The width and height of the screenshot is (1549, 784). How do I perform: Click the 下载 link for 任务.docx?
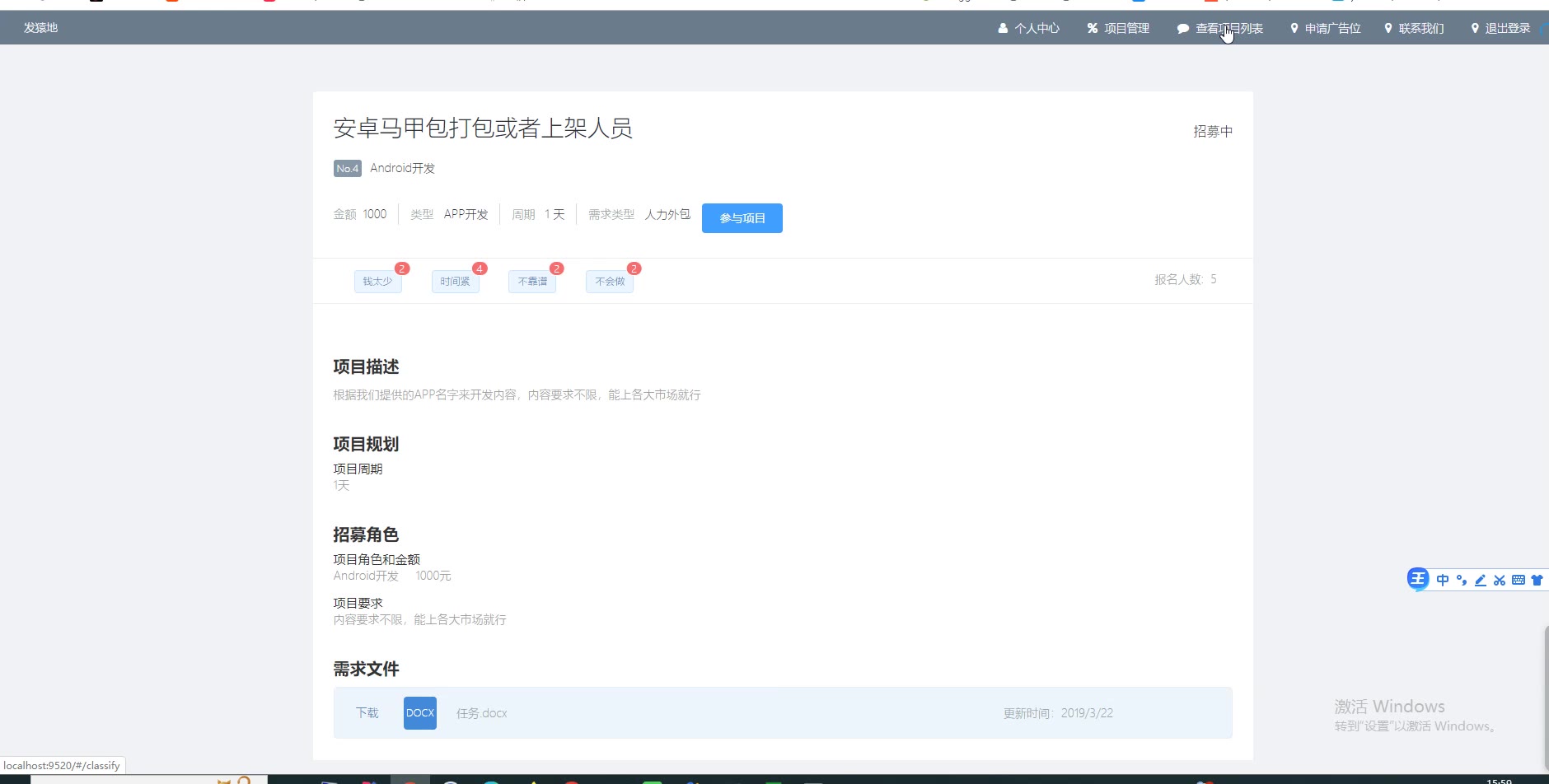[367, 713]
